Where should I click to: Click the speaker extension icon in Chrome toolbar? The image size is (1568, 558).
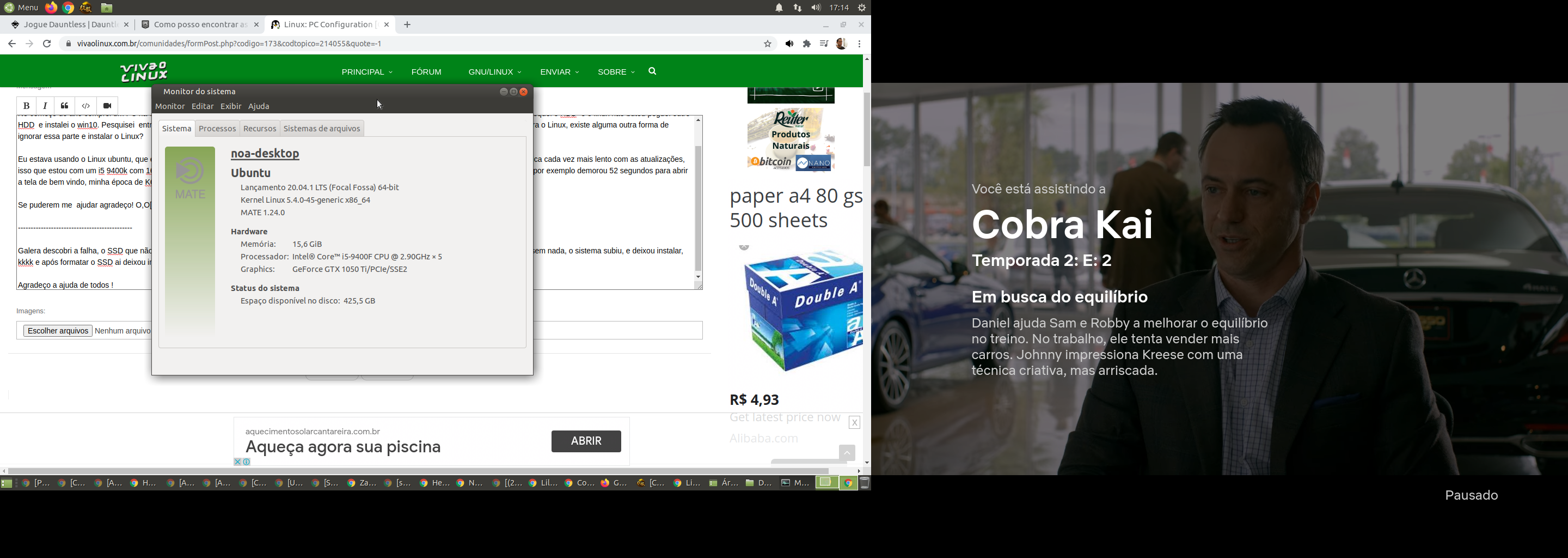tap(789, 44)
